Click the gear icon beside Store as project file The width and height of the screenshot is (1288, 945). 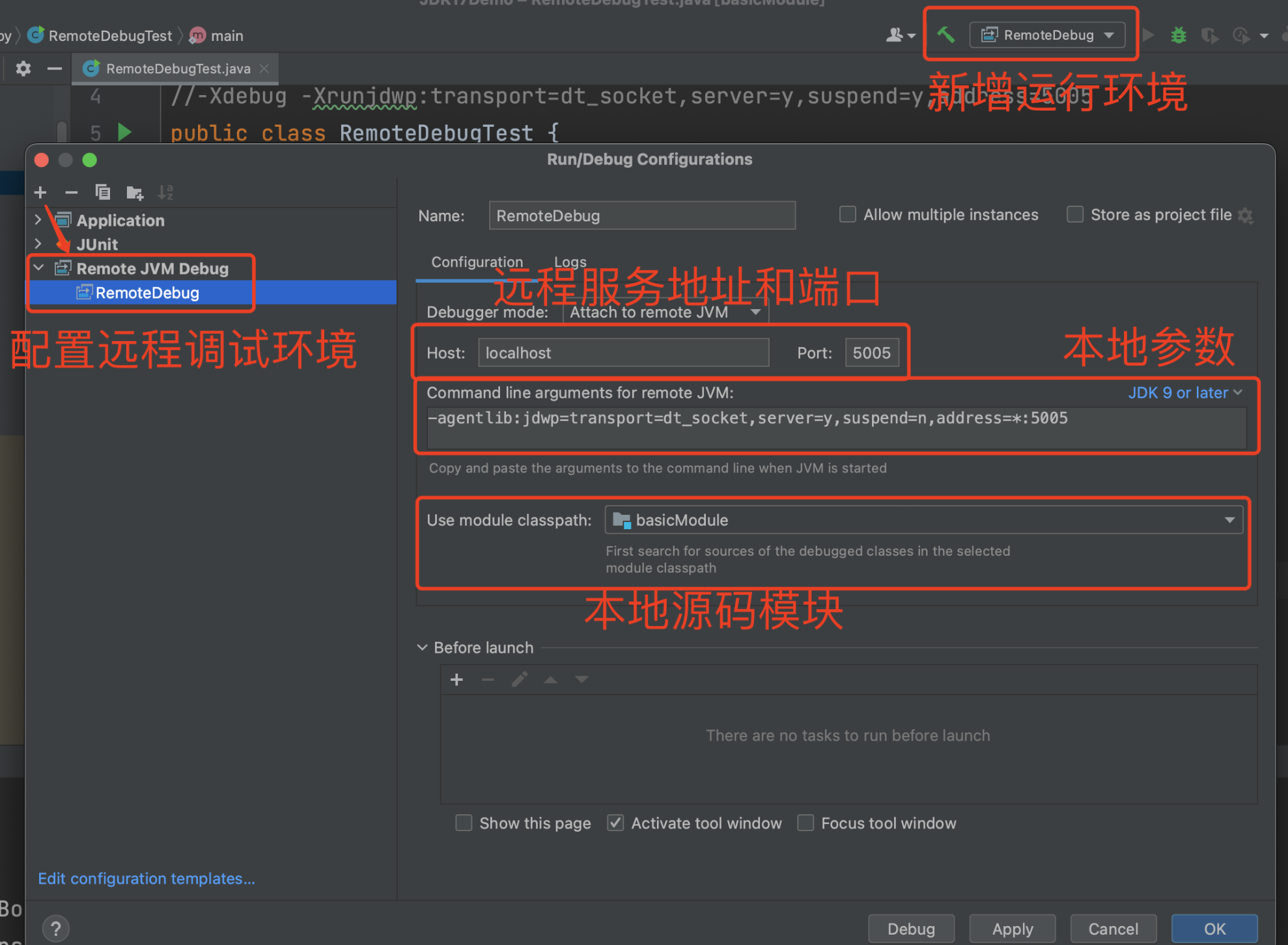click(x=1246, y=215)
